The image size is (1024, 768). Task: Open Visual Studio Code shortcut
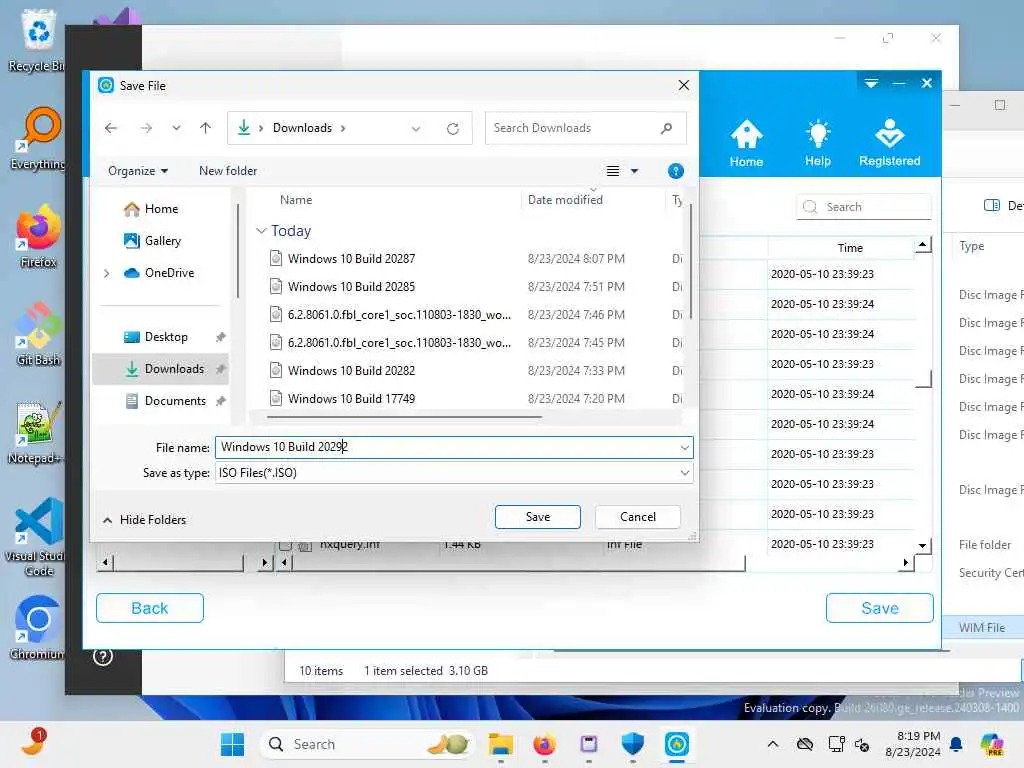pos(35,538)
